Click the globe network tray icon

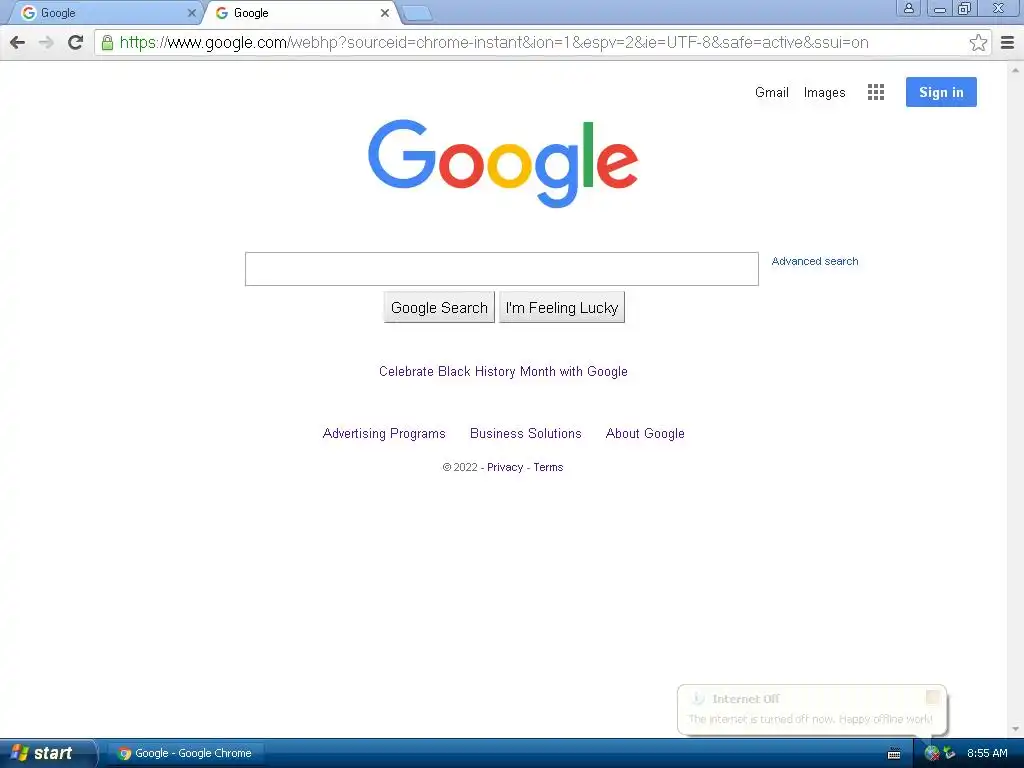coord(932,754)
